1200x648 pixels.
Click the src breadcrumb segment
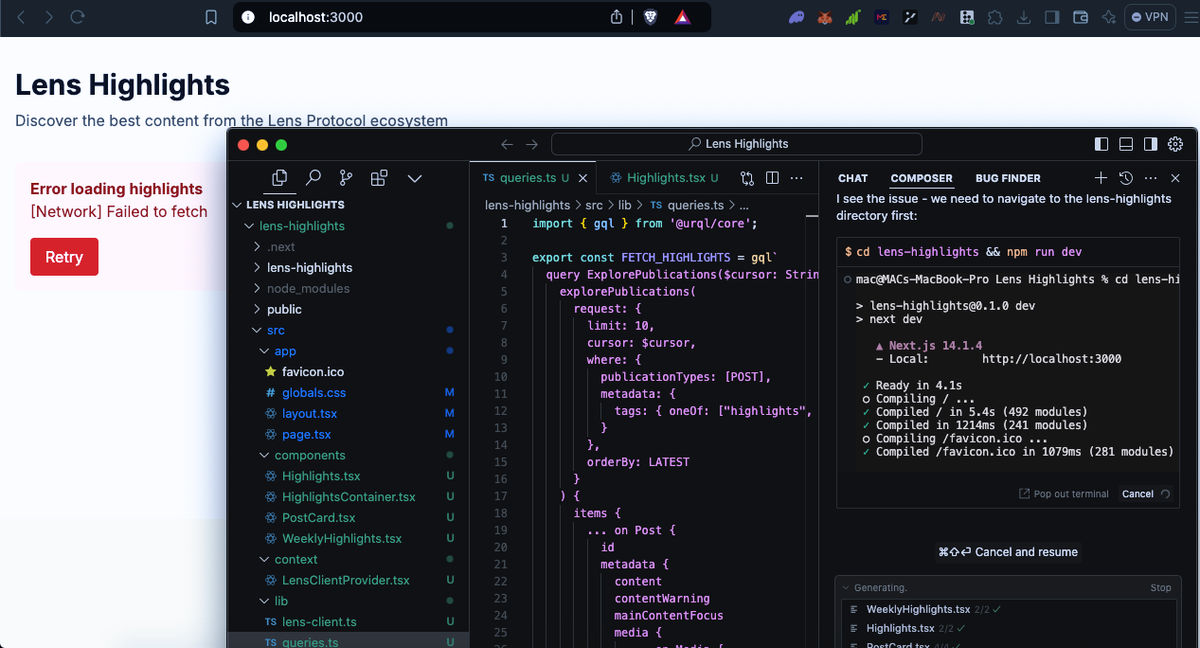pyautogui.click(x=594, y=205)
